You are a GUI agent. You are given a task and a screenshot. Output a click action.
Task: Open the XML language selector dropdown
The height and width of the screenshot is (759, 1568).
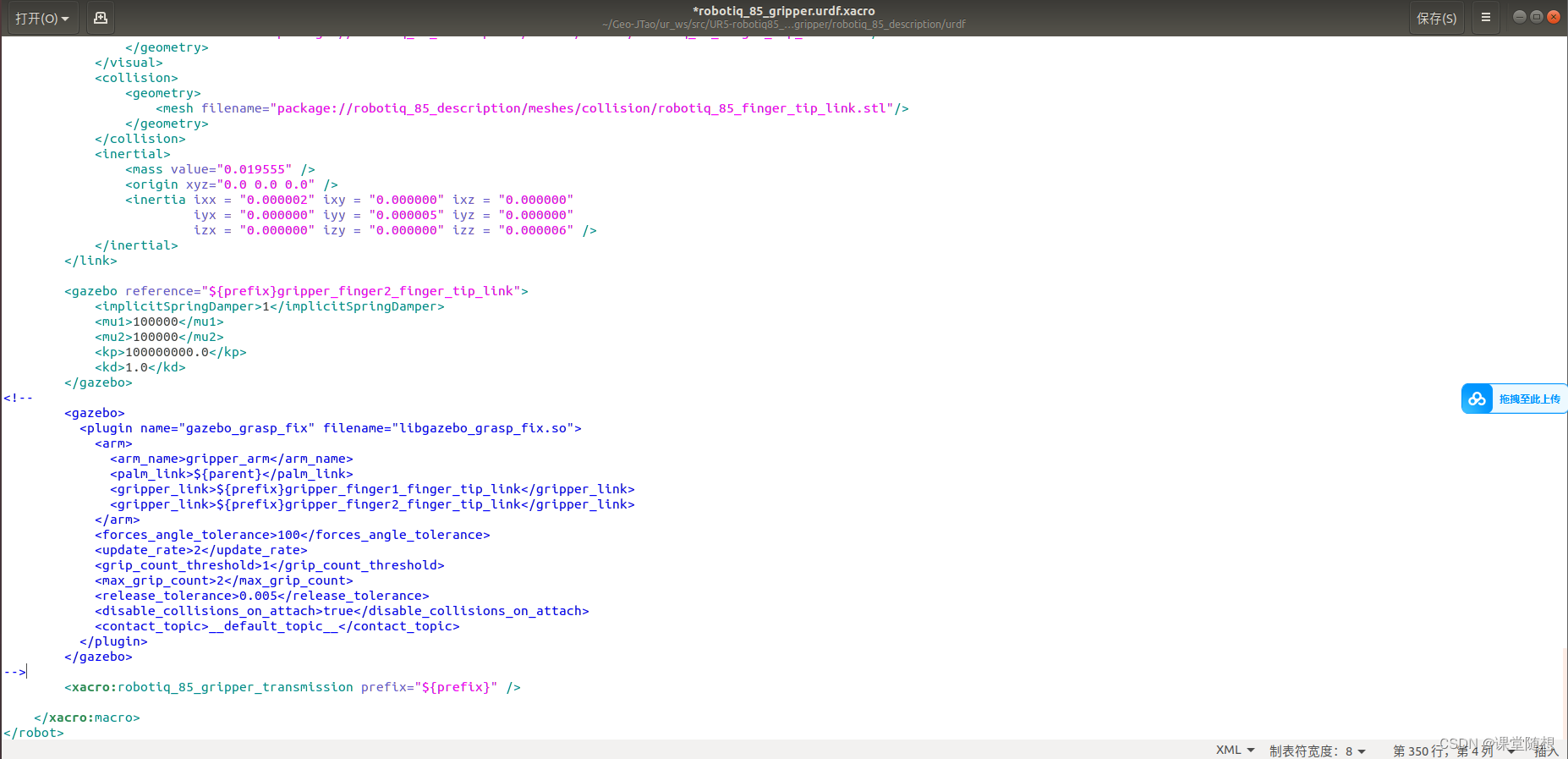(1235, 751)
